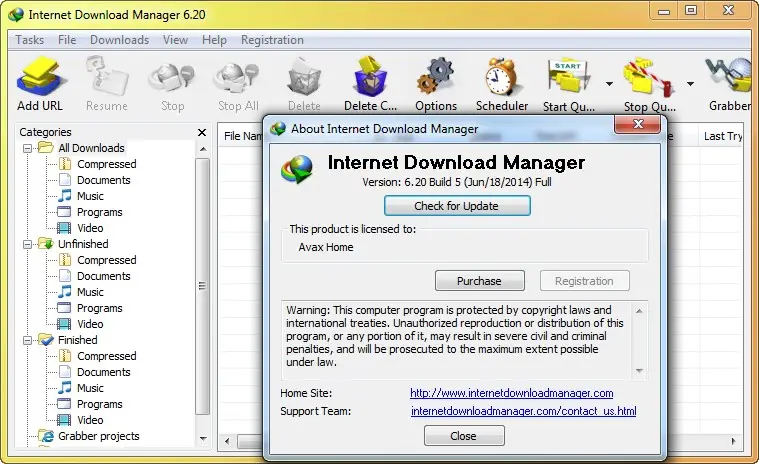
Task: Select Documents under Finished
Action: click(104, 372)
